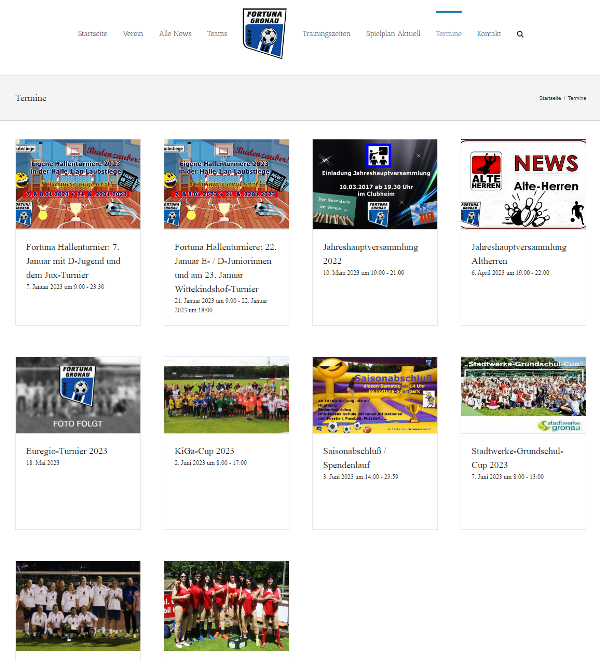The width and height of the screenshot is (600, 661).
Task: Open the Verein menu item
Action: (x=133, y=33)
